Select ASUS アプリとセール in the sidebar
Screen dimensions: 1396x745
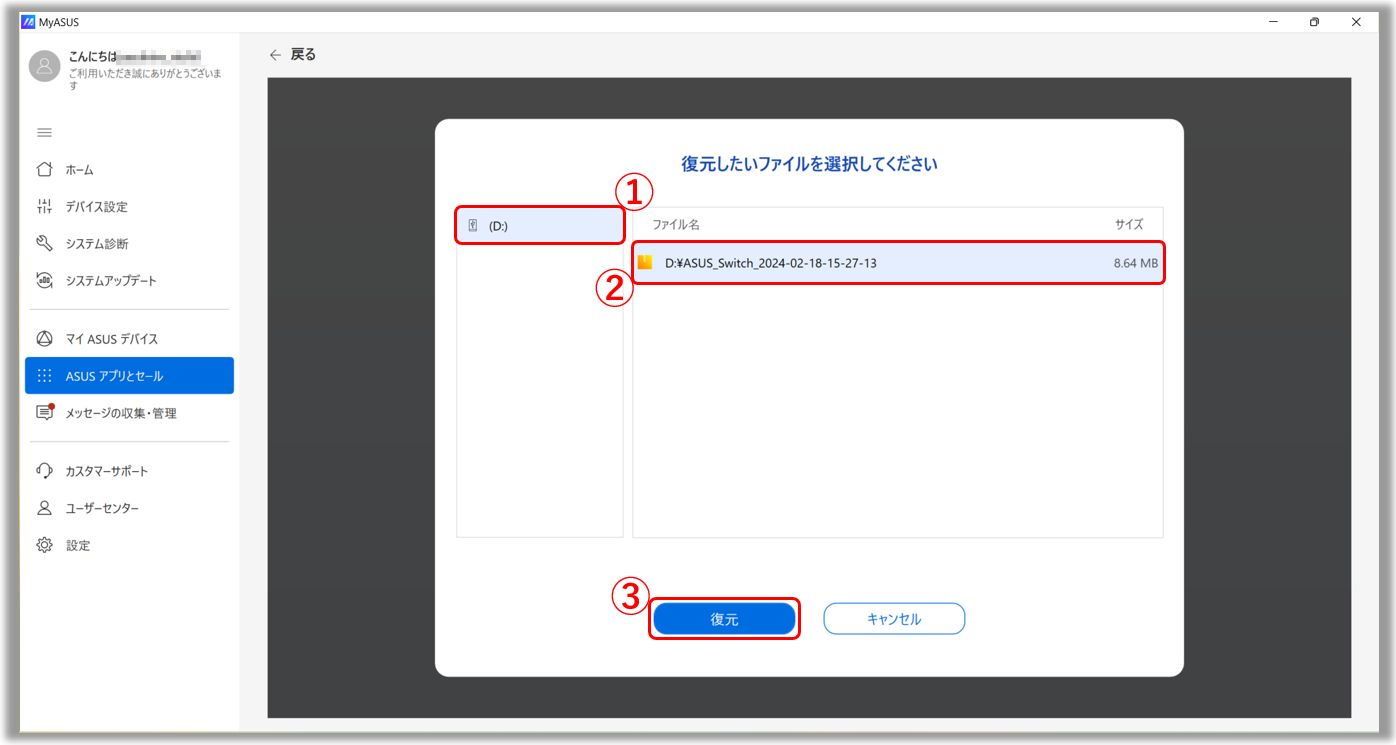coord(129,376)
